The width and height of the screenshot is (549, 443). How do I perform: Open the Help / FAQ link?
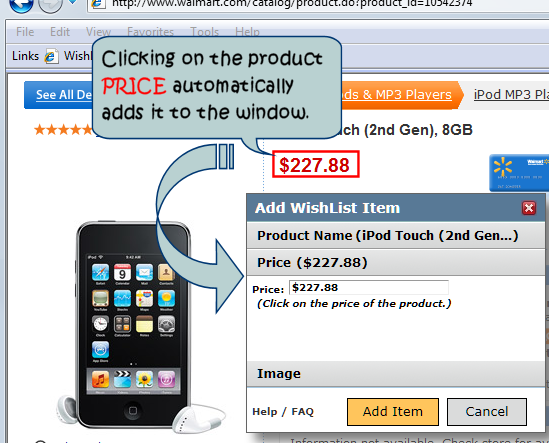pos(283,411)
